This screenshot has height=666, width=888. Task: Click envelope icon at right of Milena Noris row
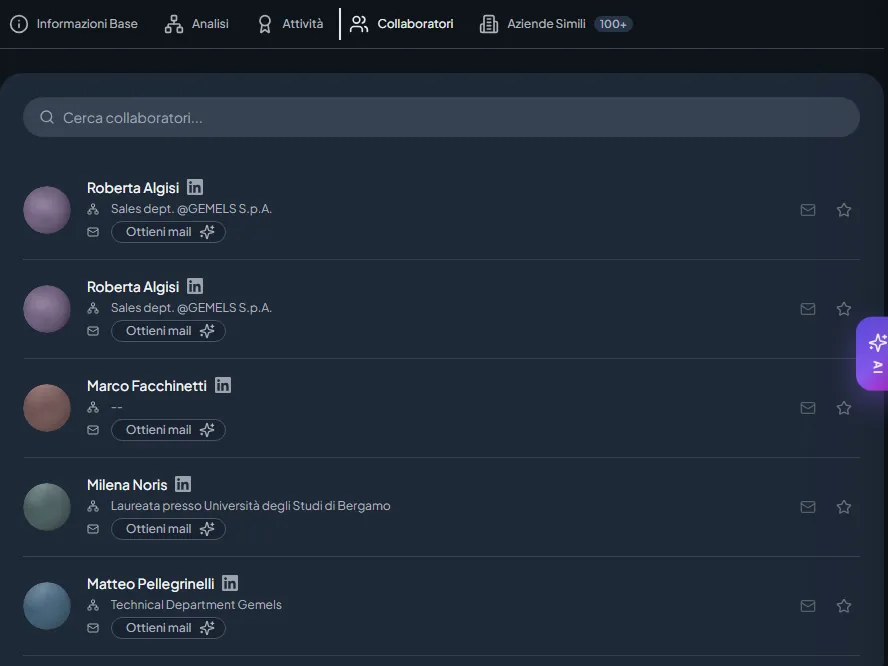tap(808, 507)
